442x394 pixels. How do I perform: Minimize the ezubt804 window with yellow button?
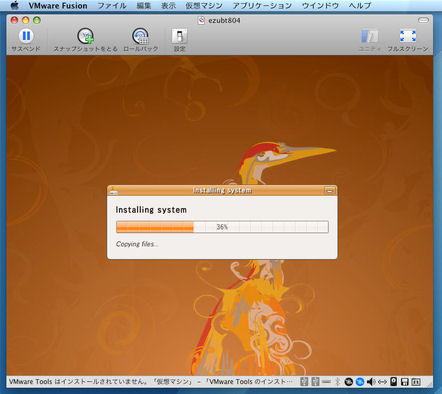coord(25,20)
